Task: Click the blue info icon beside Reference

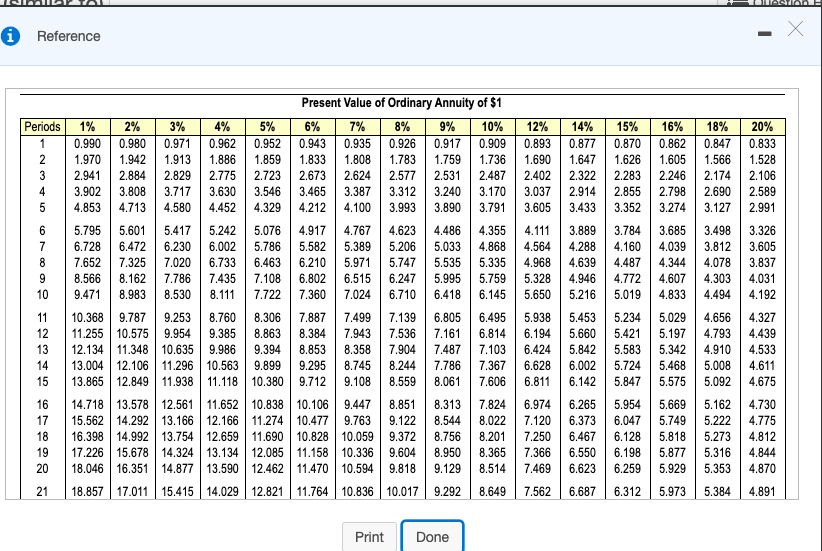Action: tap(10, 36)
